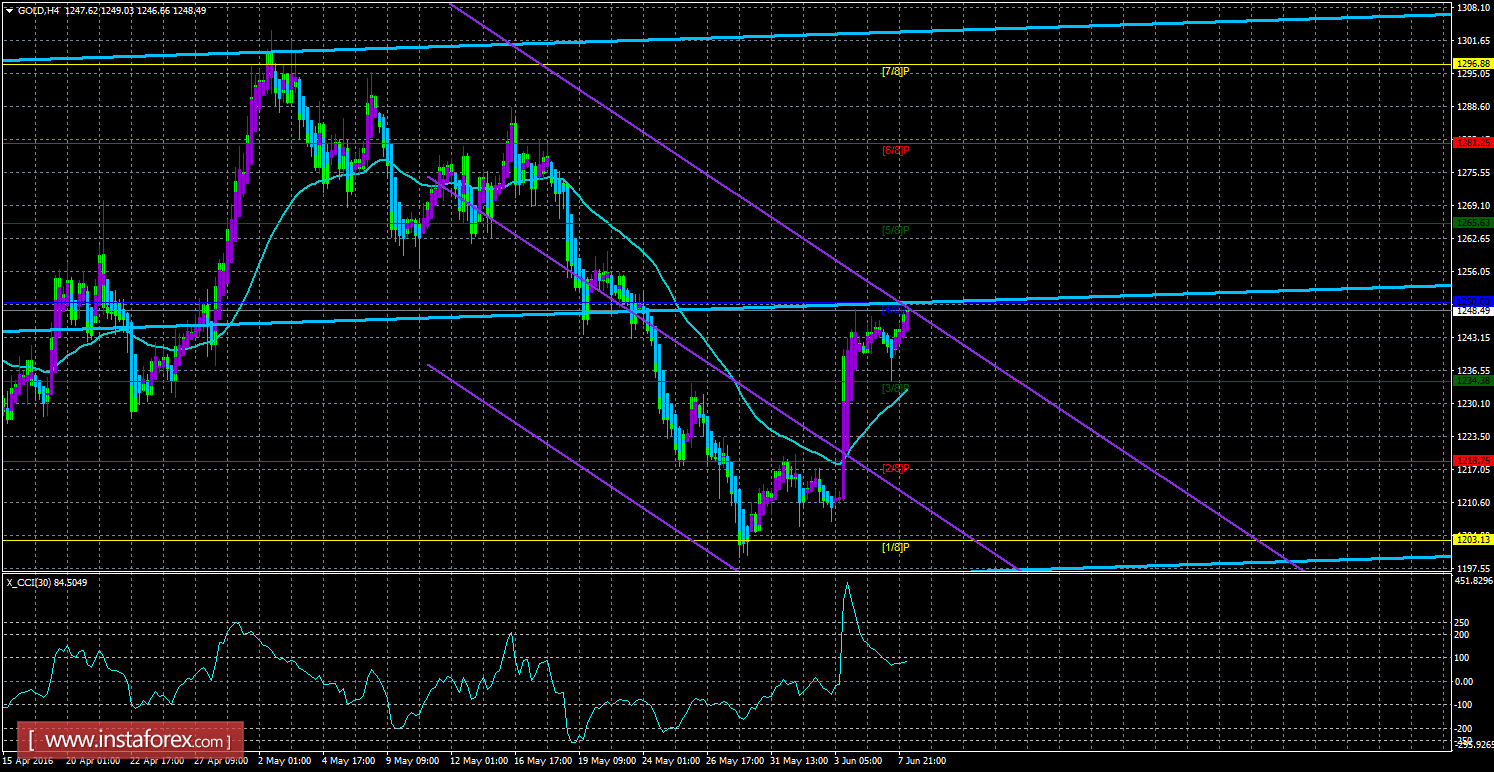Click the [7/8]P Murray level label
This screenshot has width=1494, height=772.
tap(895, 71)
